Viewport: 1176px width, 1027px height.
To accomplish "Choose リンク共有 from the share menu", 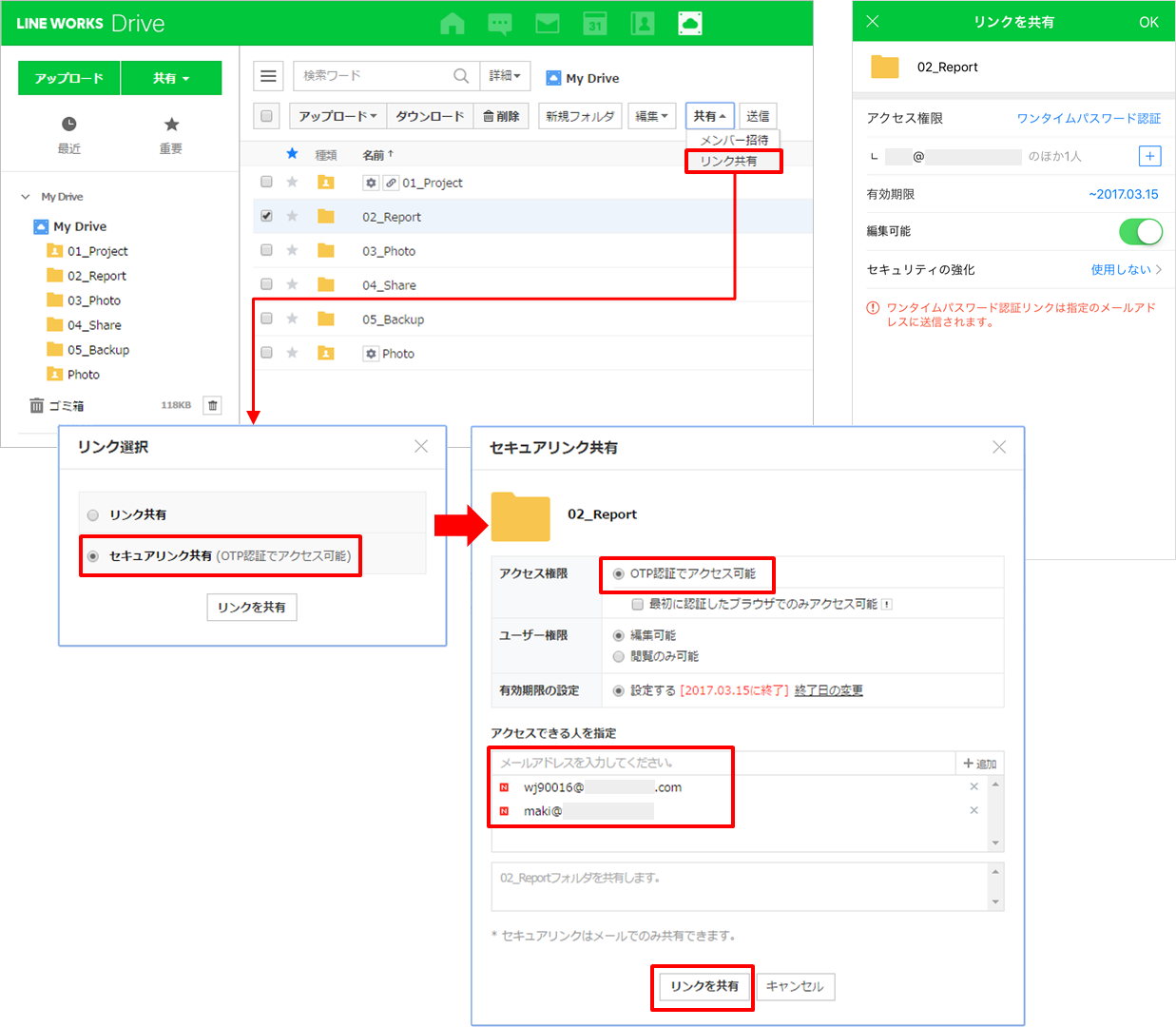I will (x=728, y=162).
